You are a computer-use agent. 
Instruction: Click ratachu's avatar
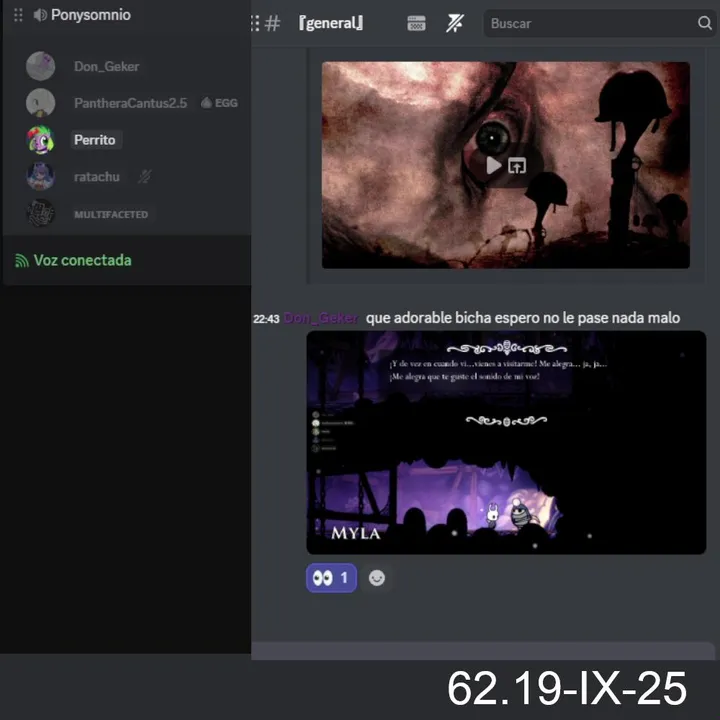coord(40,176)
